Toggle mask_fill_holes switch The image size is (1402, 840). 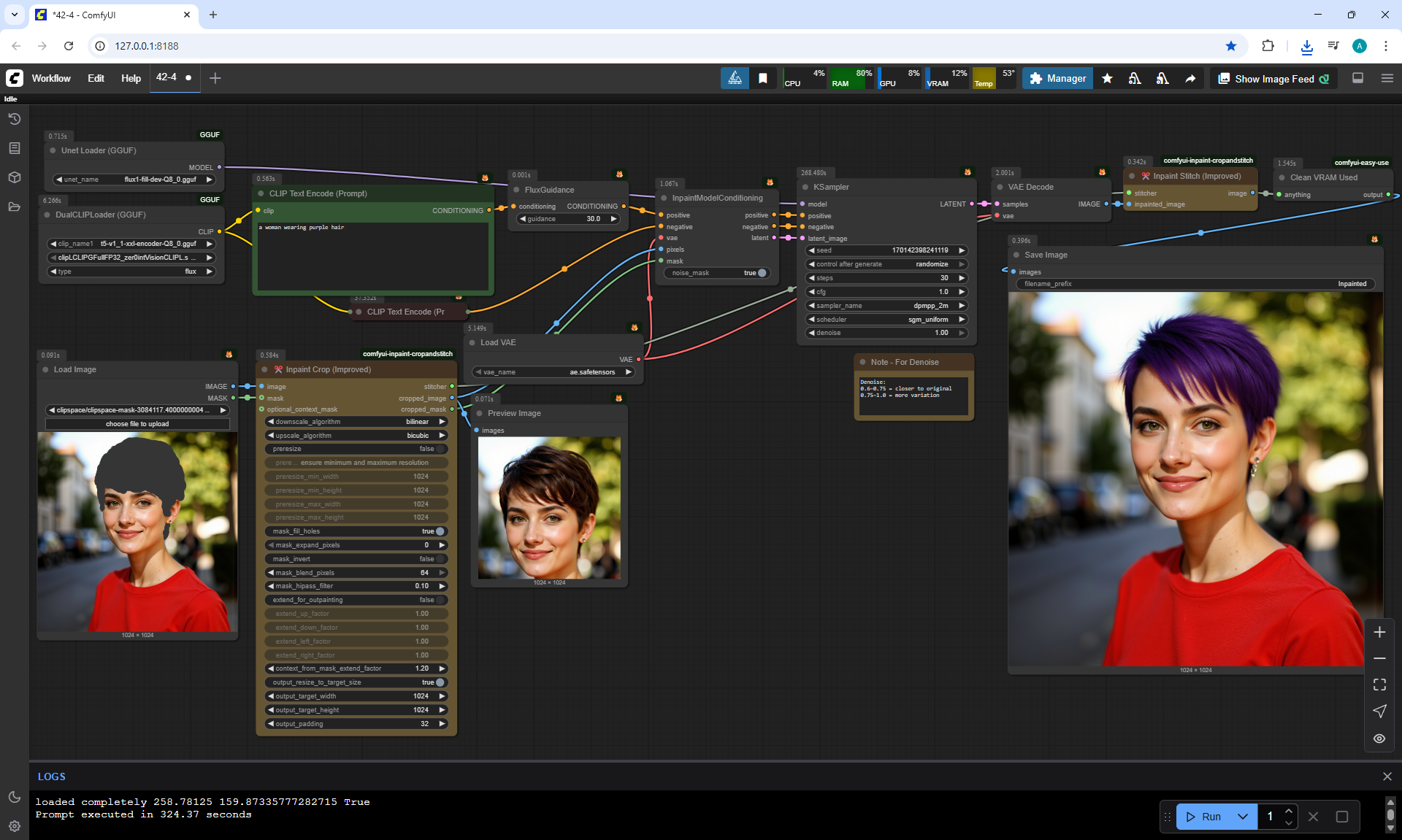pos(440,531)
